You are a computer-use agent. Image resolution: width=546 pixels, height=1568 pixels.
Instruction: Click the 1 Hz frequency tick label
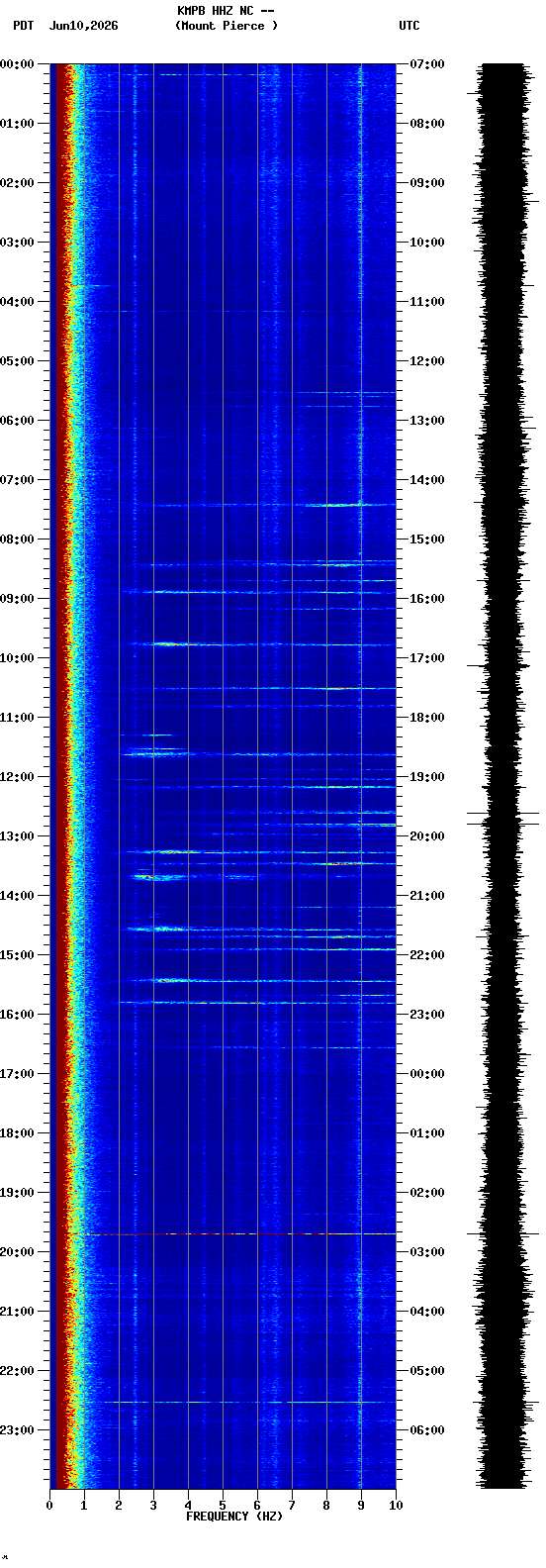point(84,1506)
